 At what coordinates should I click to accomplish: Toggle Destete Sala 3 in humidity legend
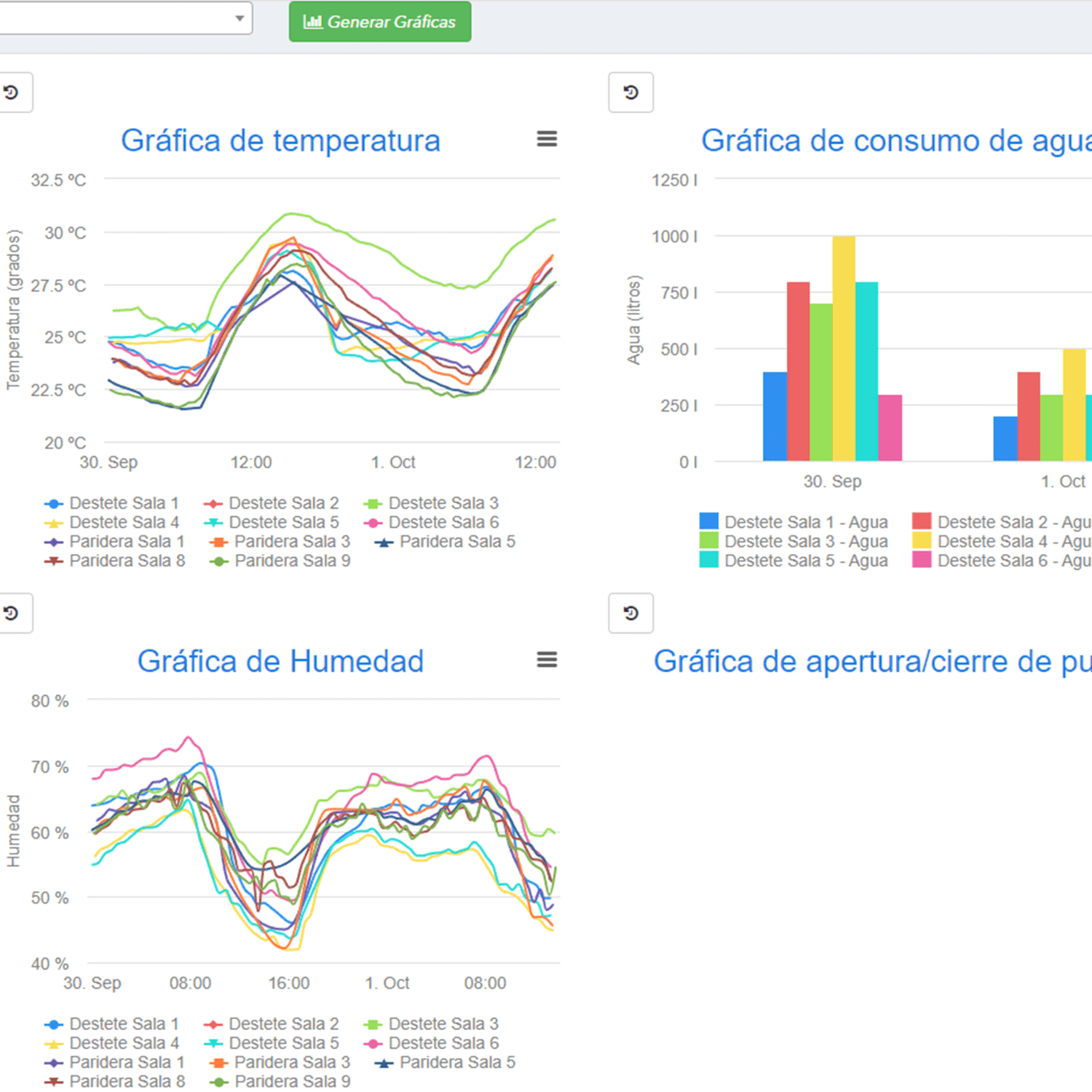click(431, 1024)
